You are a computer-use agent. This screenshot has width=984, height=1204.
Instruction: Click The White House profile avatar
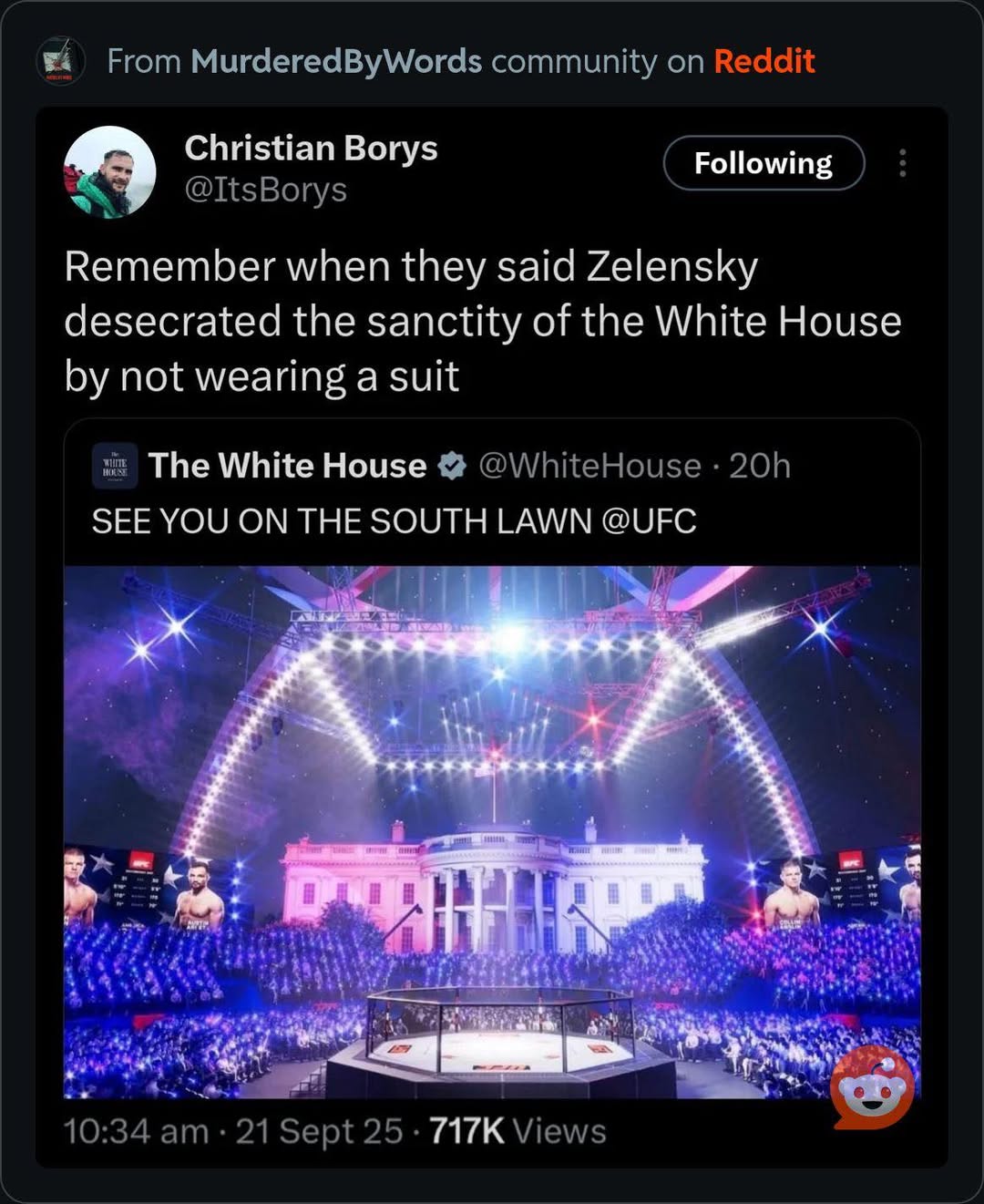coord(113,467)
